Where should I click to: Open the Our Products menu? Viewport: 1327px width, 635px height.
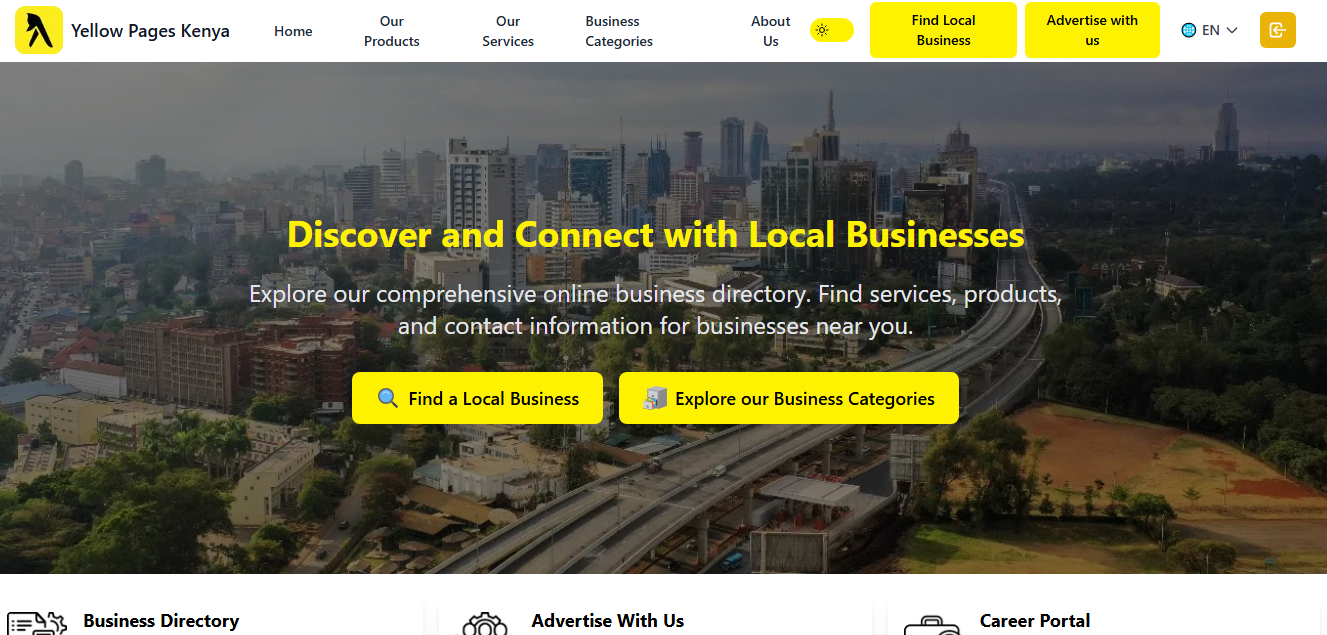pyautogui.click(x=392, y=31)
